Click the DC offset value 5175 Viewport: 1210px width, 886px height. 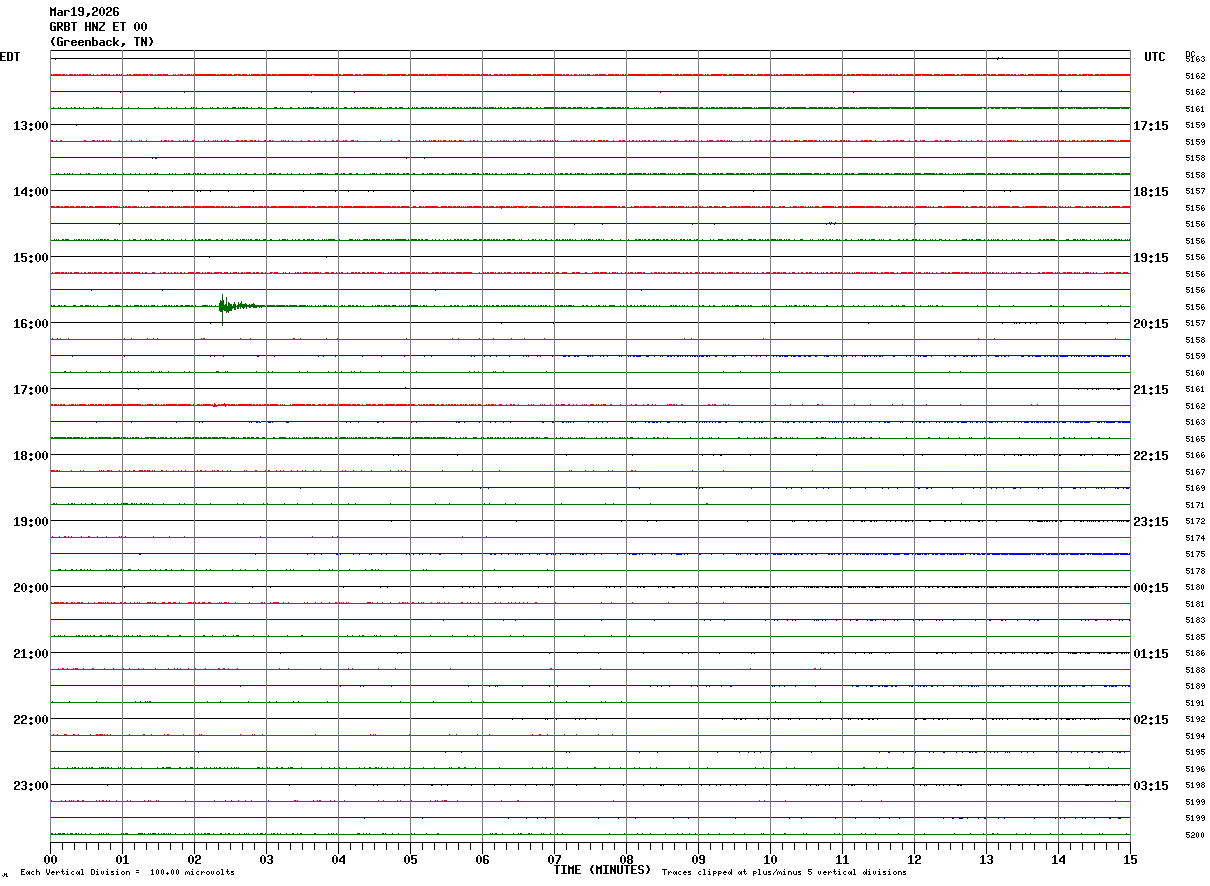[1195, 555]
